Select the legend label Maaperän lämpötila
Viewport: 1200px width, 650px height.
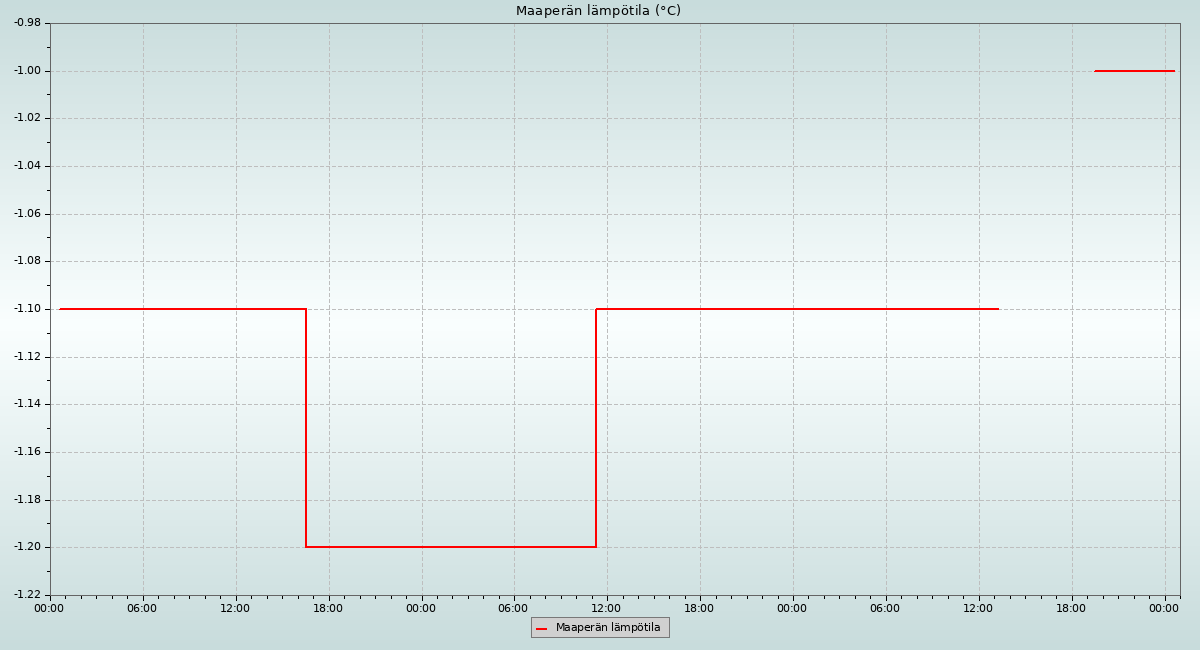(608, 628)
